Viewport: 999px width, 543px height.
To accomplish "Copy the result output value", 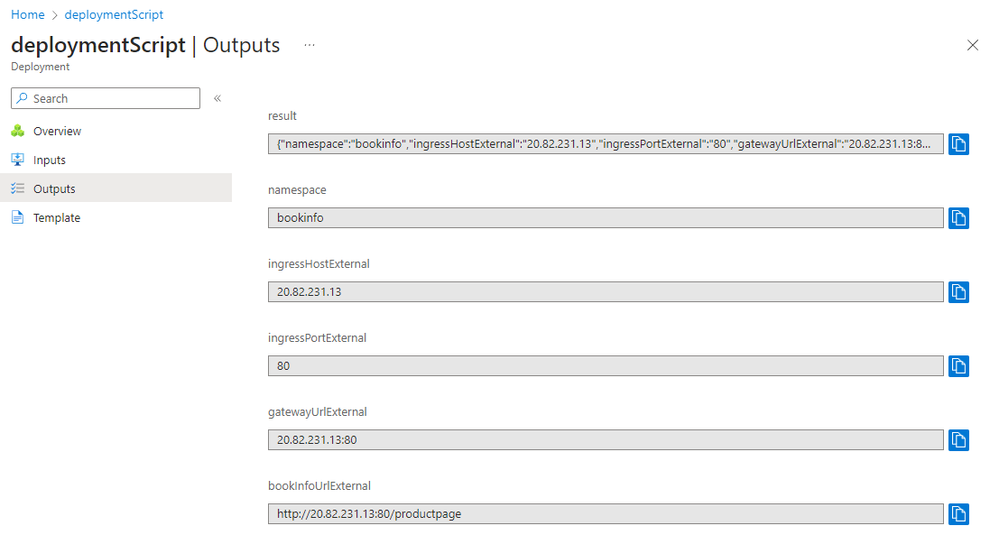I will (958, 144).
